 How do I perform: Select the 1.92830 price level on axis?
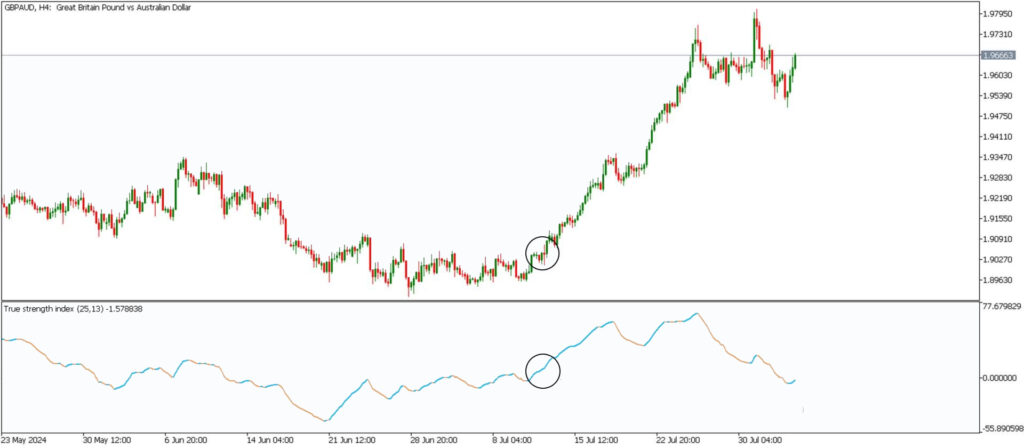click(x=997, y=178)
